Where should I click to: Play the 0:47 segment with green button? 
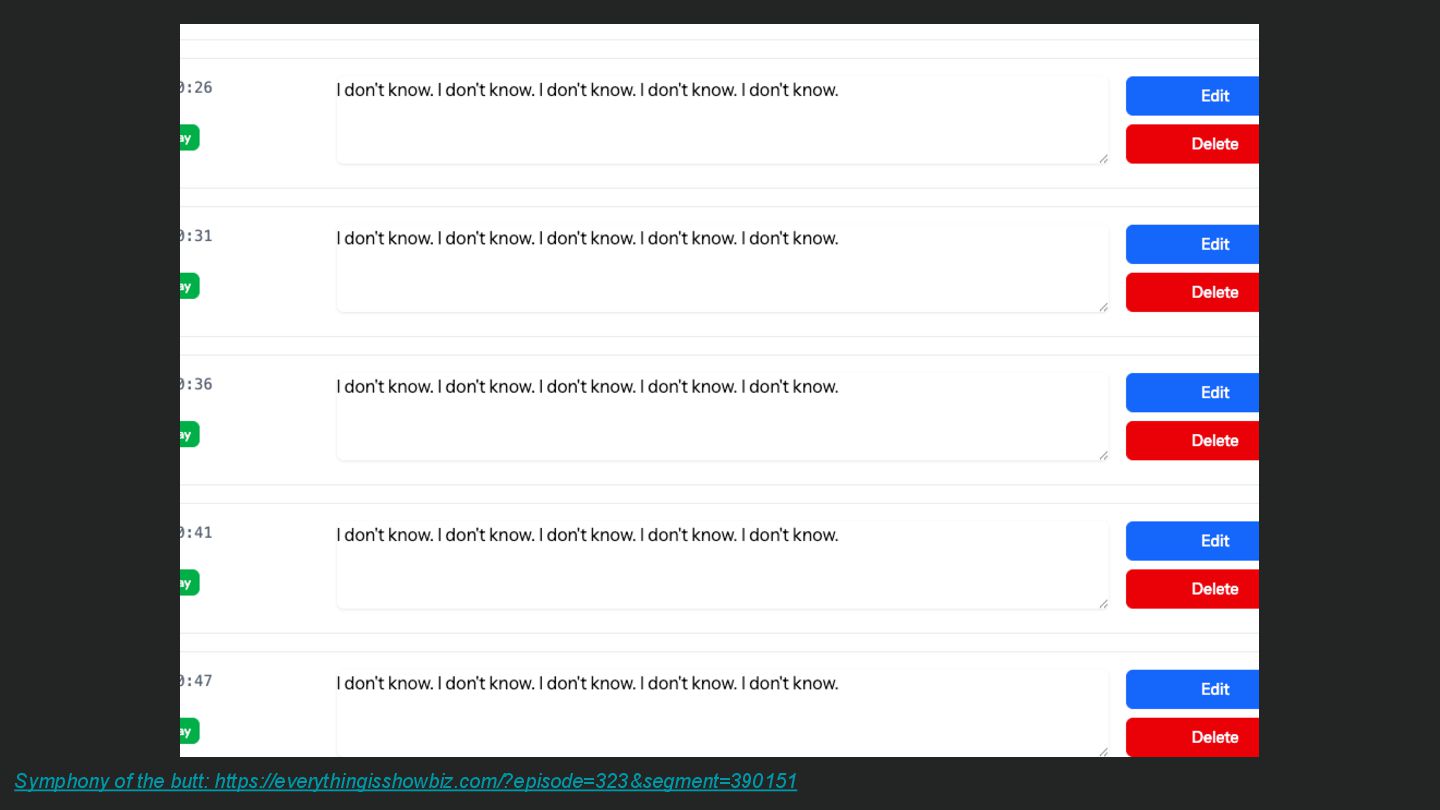point(190,731)
